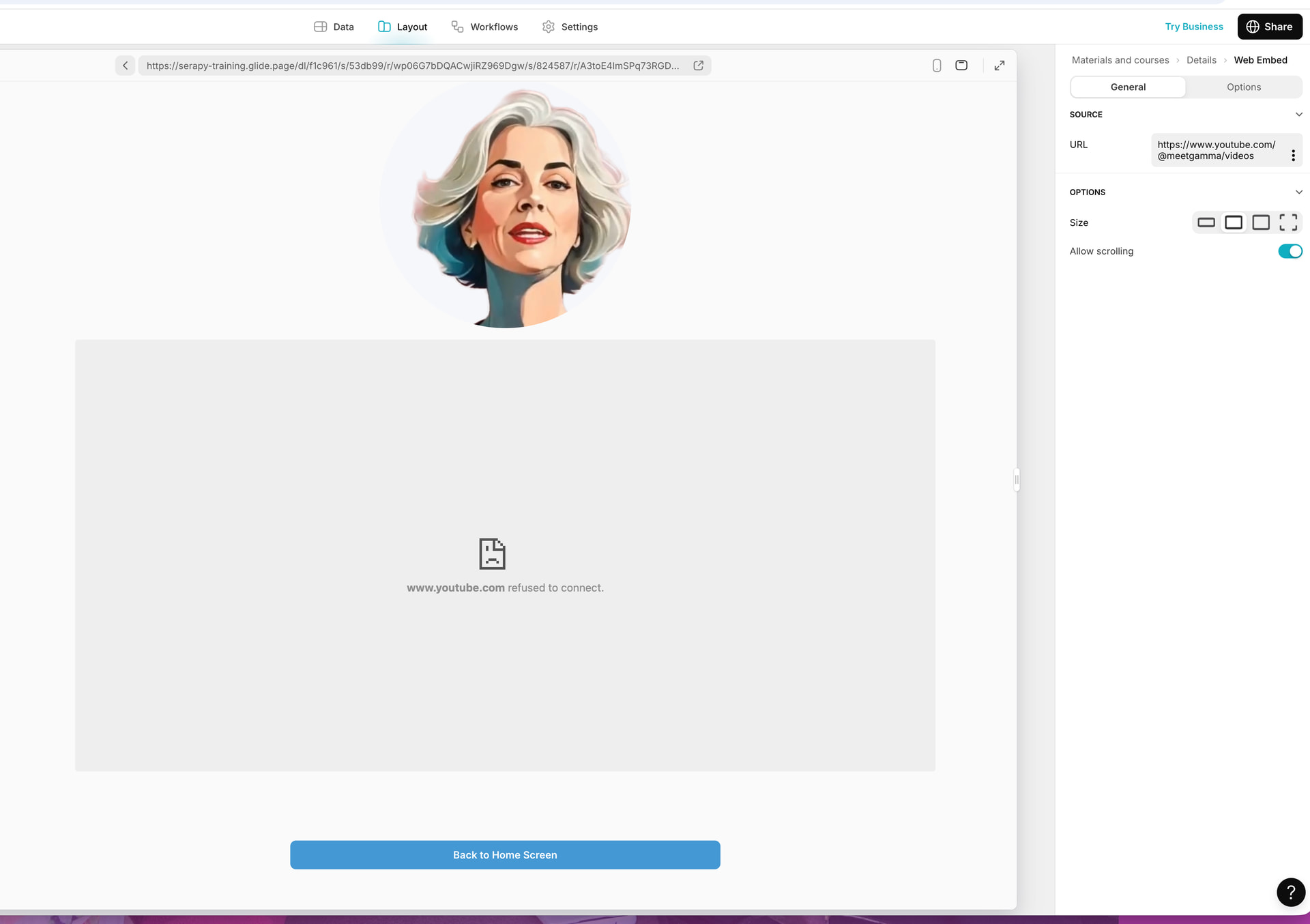Open the help question mark button
This screenshot has height=924, width=1310.
1290,892
